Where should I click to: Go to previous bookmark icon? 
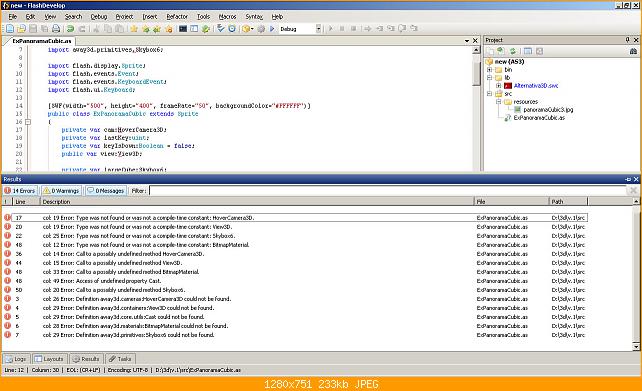point(157,29)
